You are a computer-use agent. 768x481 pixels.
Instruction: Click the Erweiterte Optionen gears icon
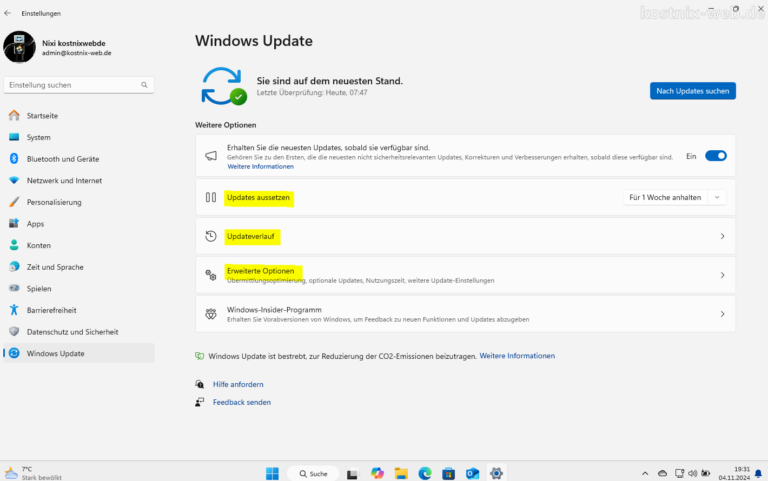(211, 275)
